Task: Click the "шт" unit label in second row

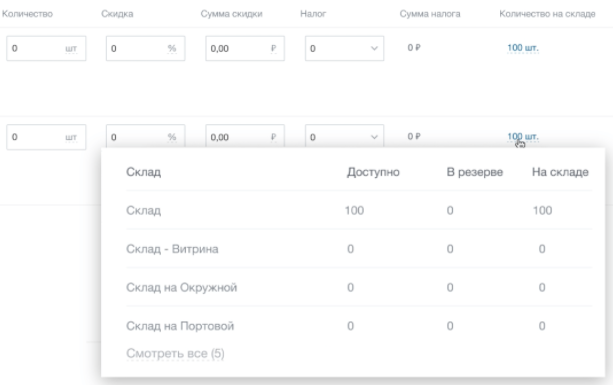Action: tap(71, 138)
